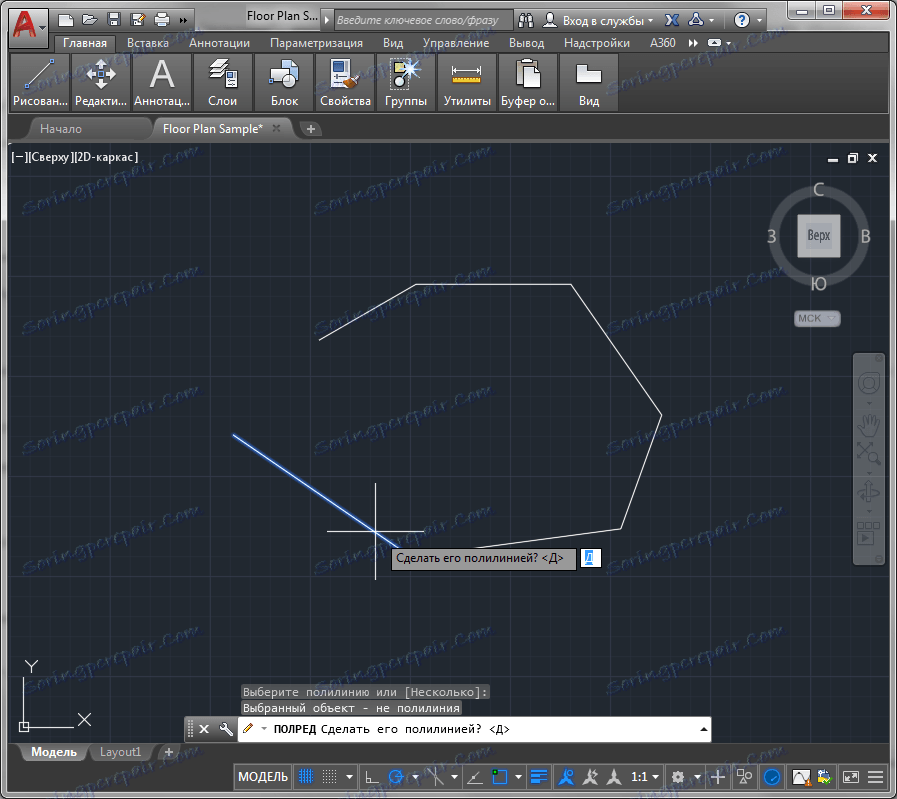The image size is (897, 799).
Task: Toggle ortho mode in status bar
Action: (x=371, y=776)
